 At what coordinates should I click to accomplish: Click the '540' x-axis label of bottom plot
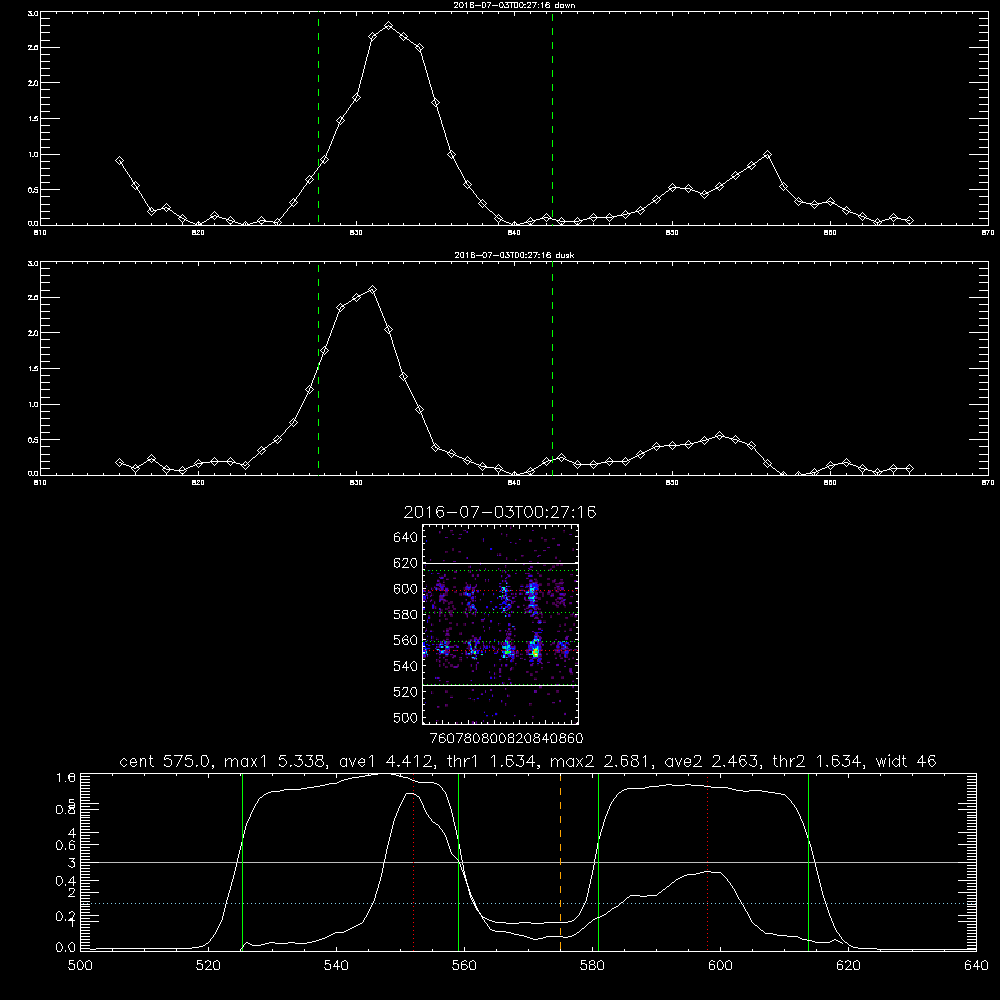pyautogui.click(x=336, y=965)
